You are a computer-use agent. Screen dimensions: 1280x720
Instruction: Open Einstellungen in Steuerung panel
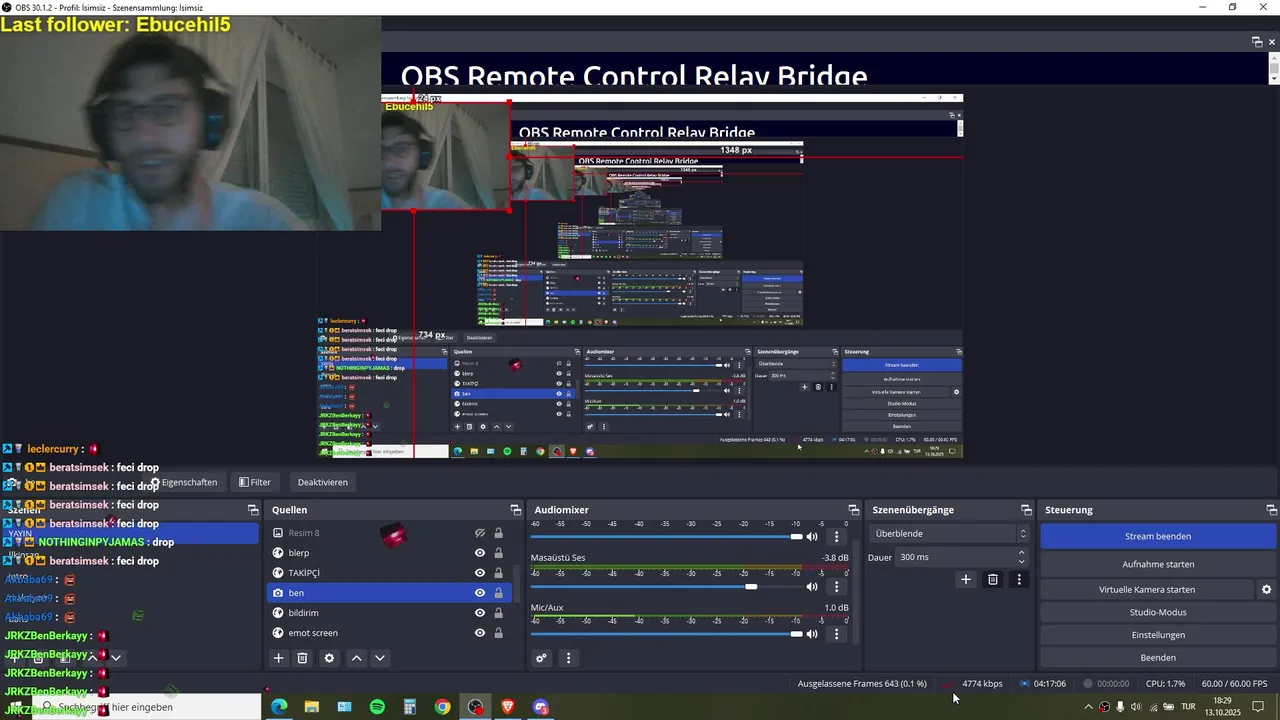[1158, 635]
